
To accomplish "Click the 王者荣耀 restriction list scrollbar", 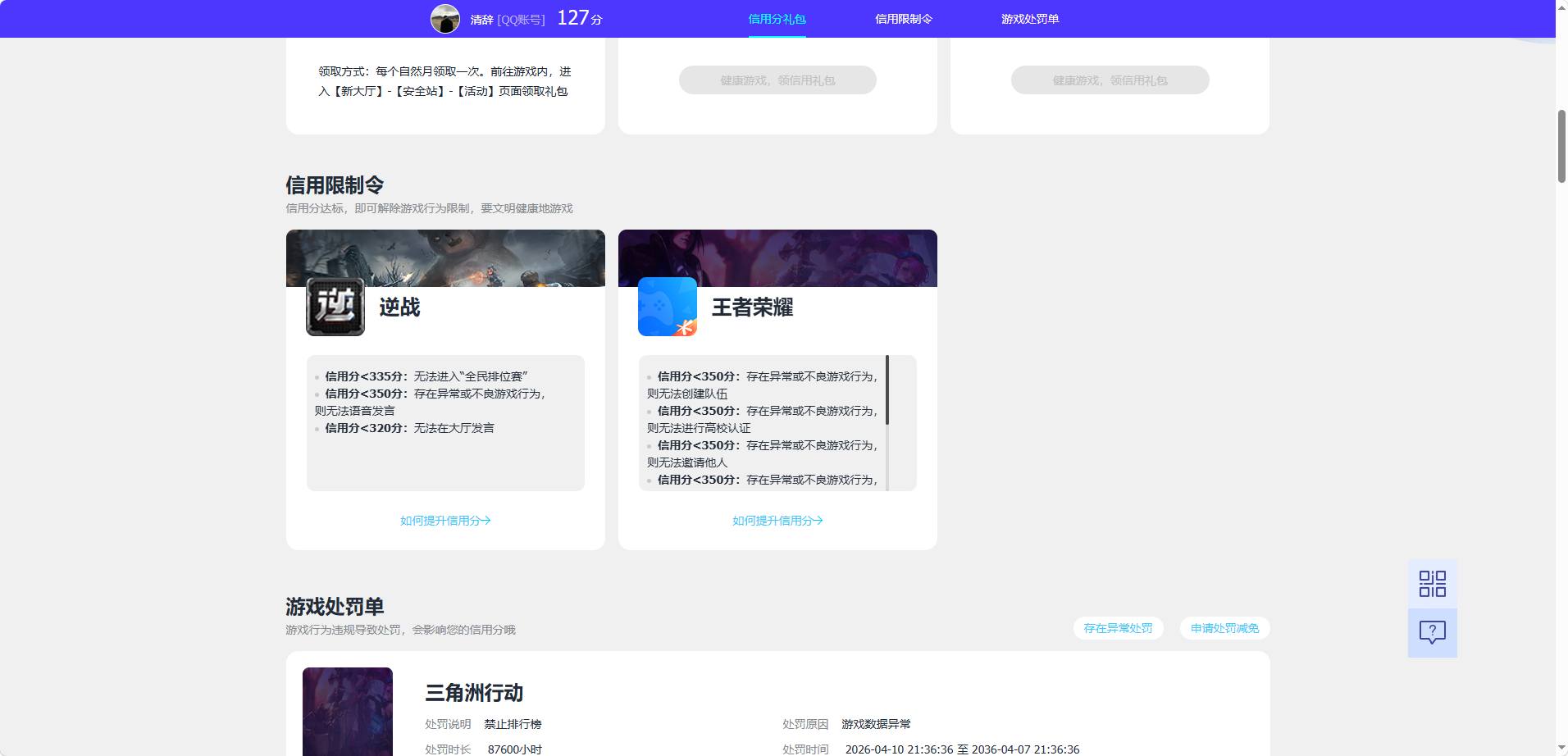I will point(887,389).
